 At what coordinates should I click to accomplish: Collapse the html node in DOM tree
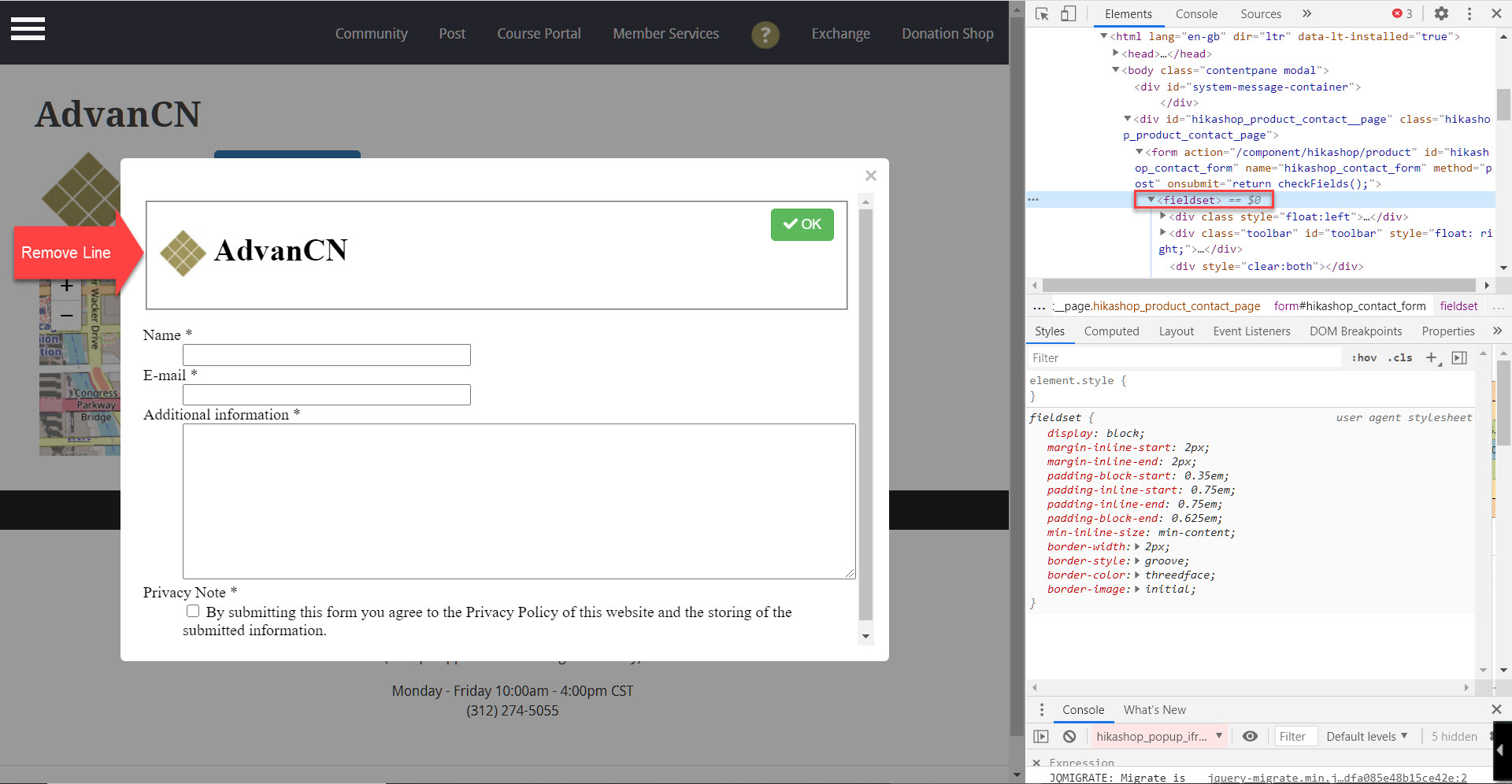tap(1103, 36)
